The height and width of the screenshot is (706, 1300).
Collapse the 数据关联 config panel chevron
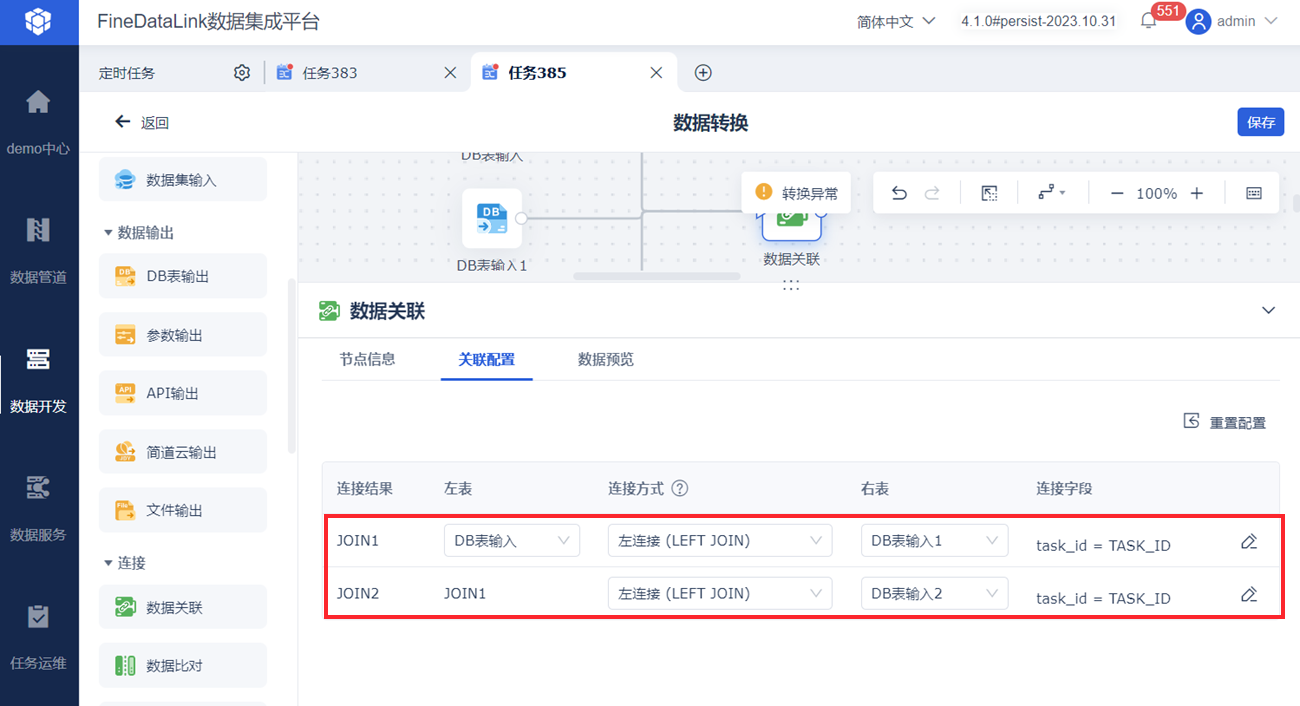click(1268, 311)
